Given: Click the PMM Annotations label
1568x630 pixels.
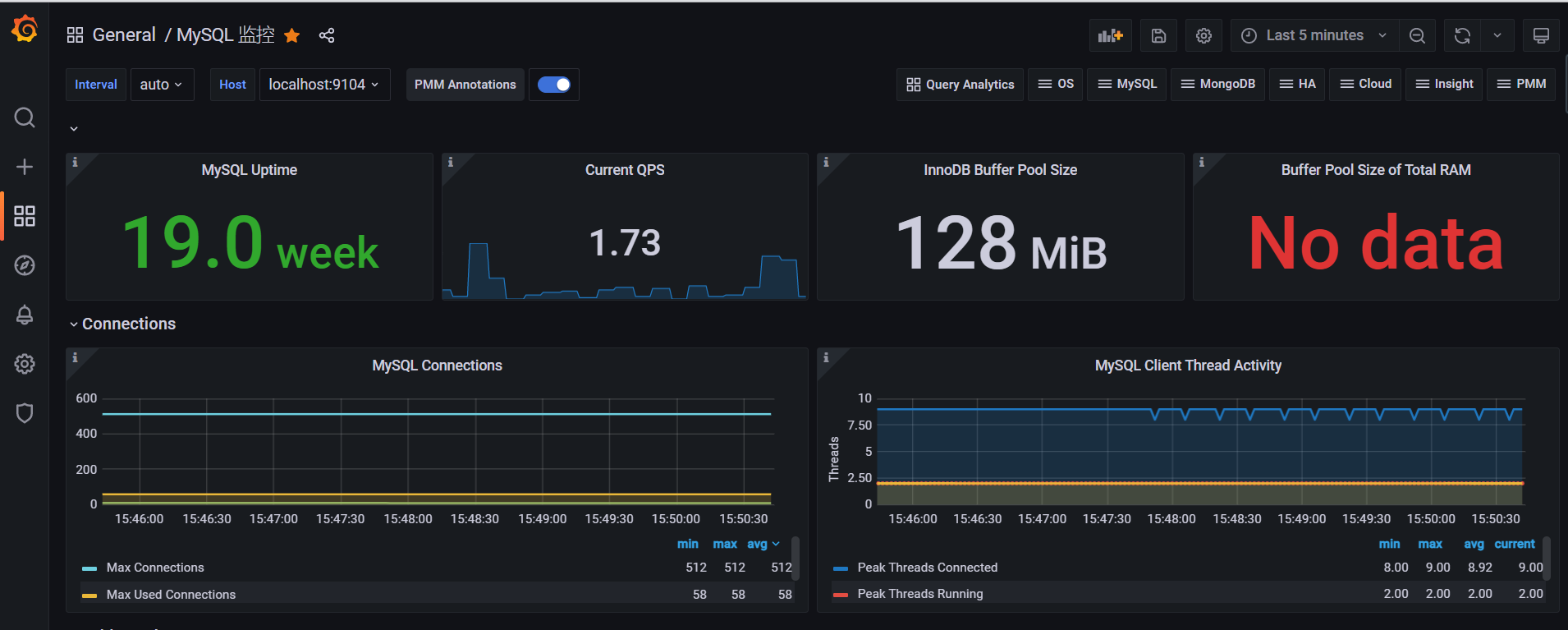Looking at the screenshot, I should tap(465, 85).
